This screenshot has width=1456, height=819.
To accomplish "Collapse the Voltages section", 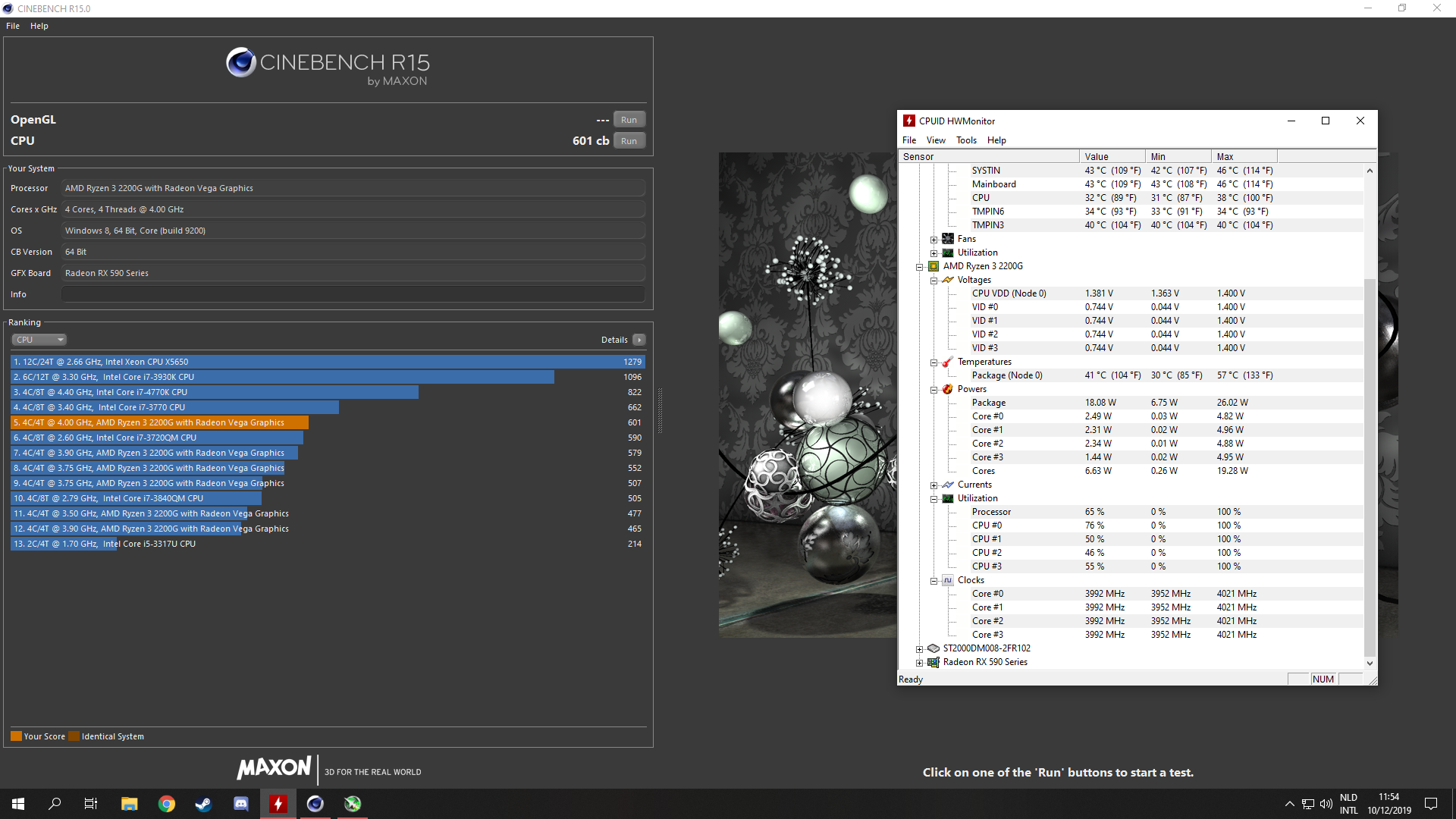I will tap(934, 281).
